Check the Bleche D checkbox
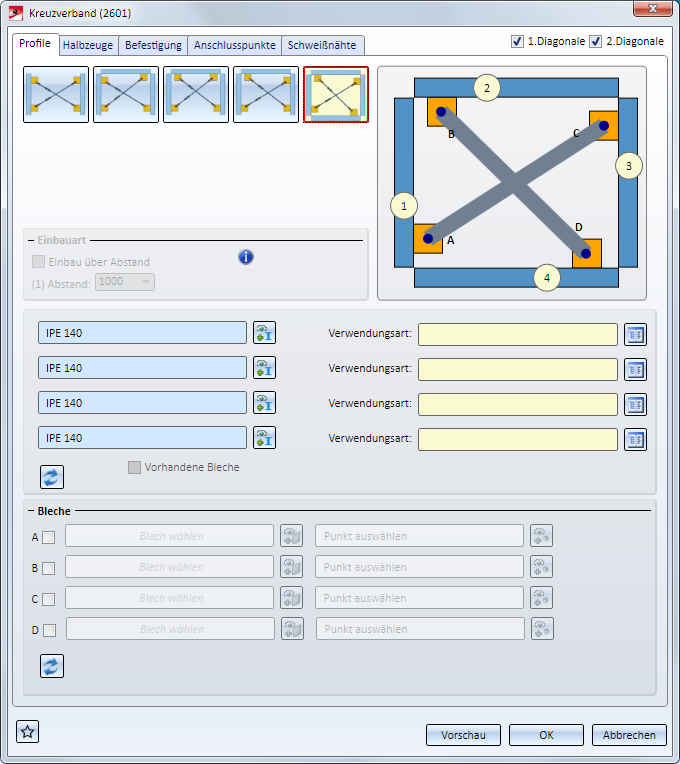The width and height of the screenshot is (680, 764). pyautogui.click(x=49, y=630)
